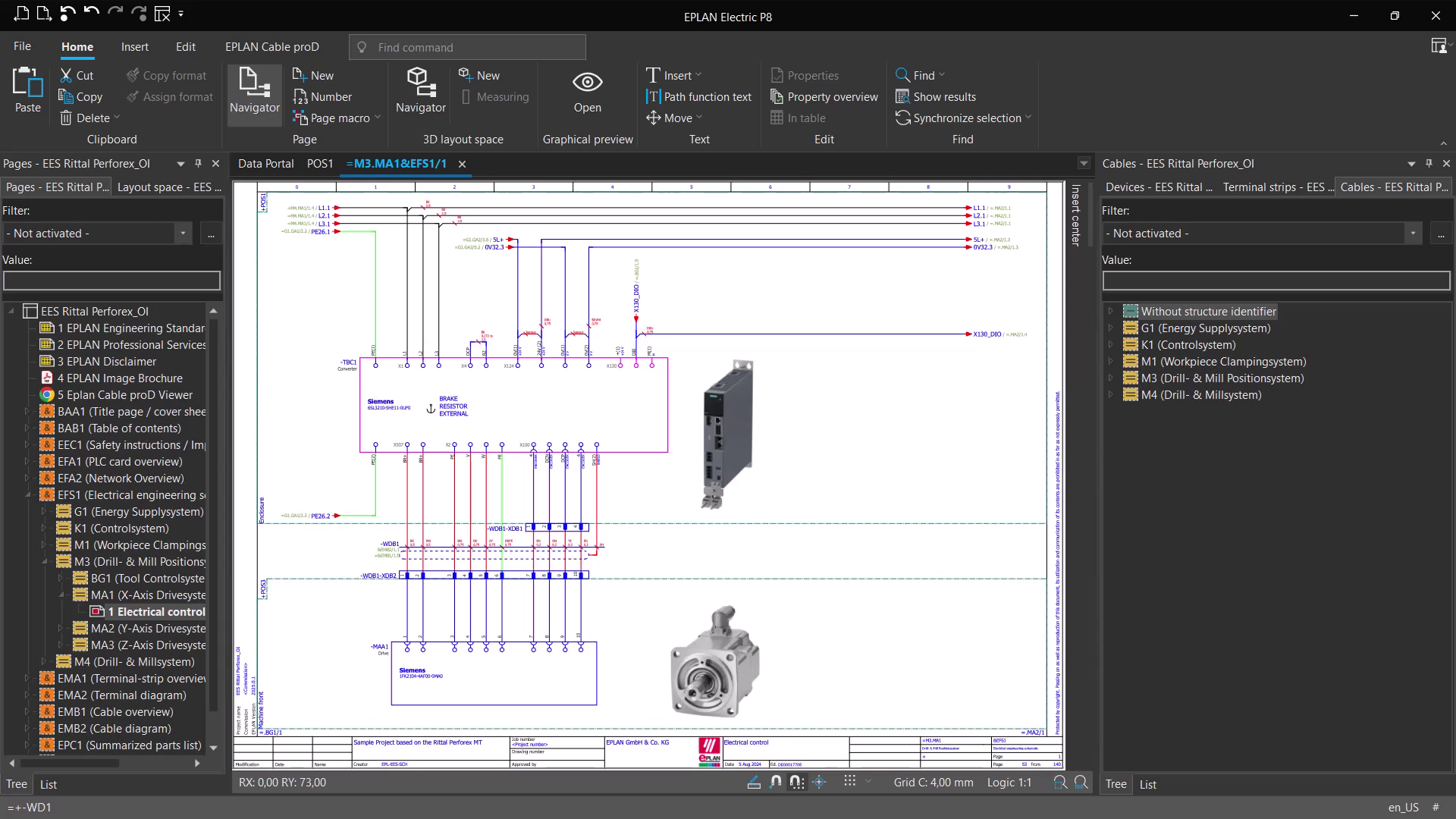Click Number pages icon

click(300, 97)
